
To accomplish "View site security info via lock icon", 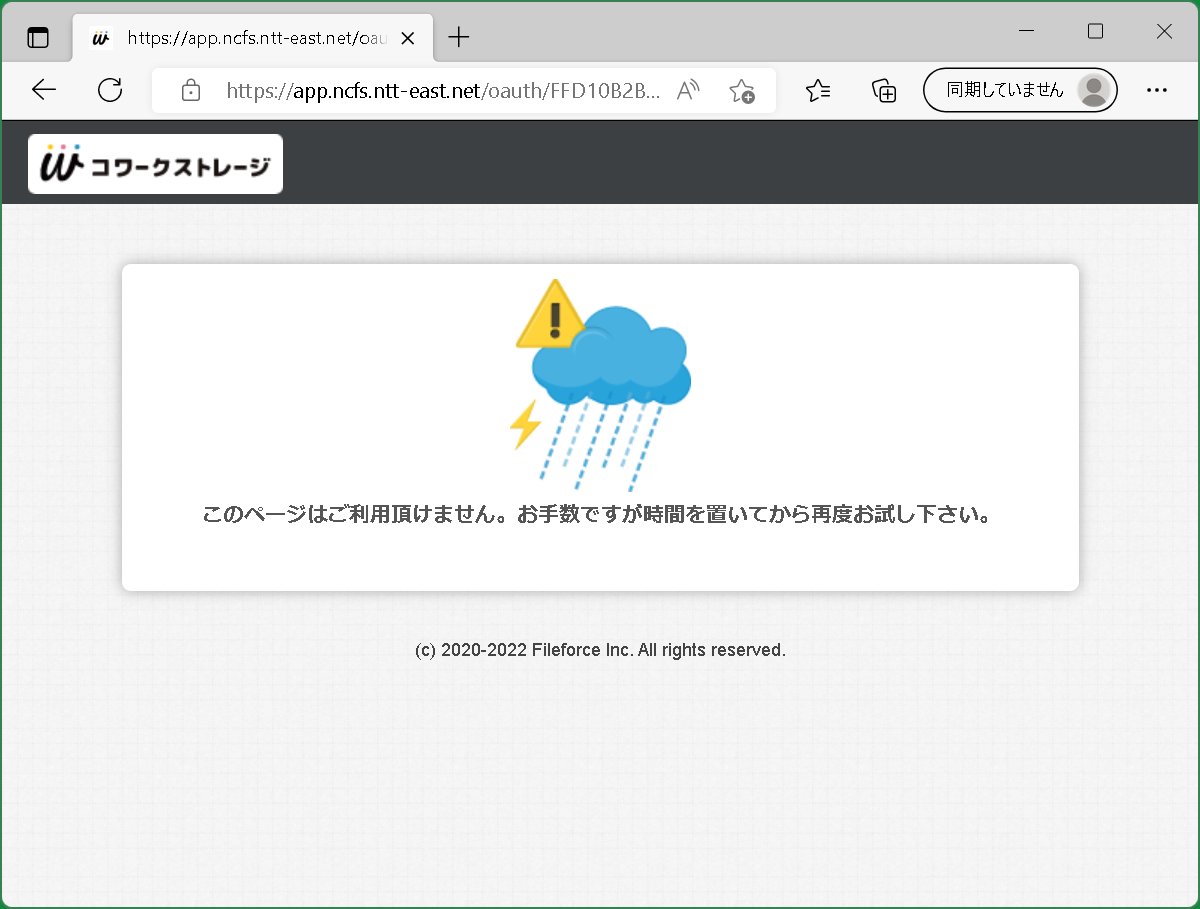I will point(190,90).
